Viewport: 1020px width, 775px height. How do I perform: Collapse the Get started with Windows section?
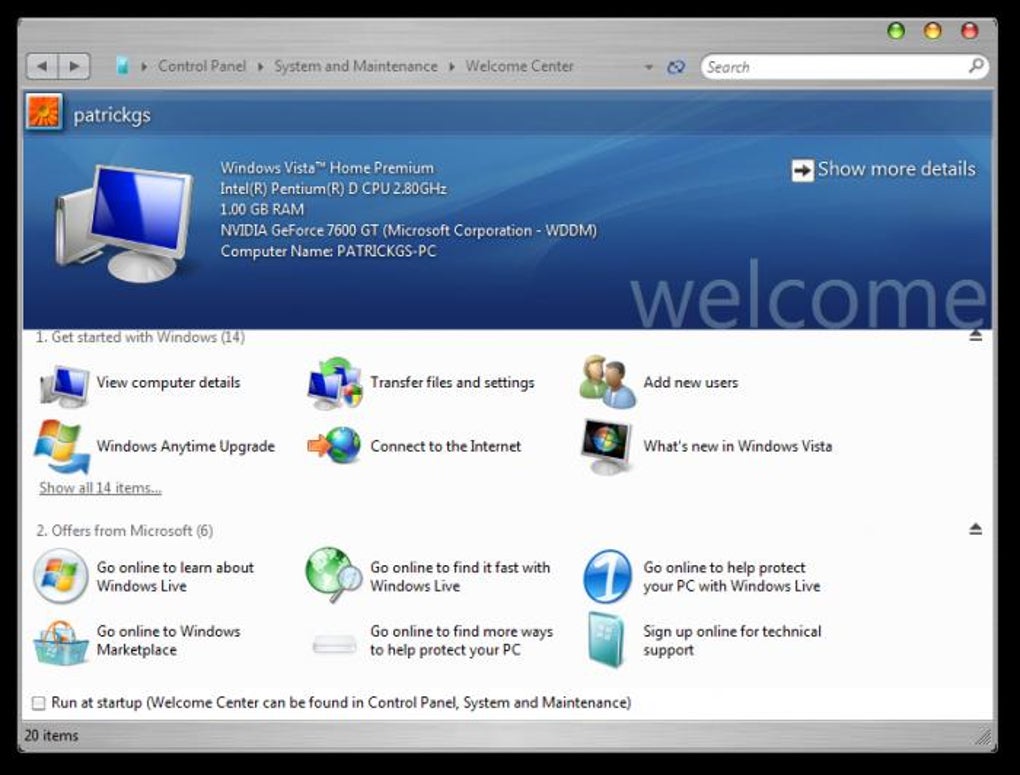tap(975, 336)
